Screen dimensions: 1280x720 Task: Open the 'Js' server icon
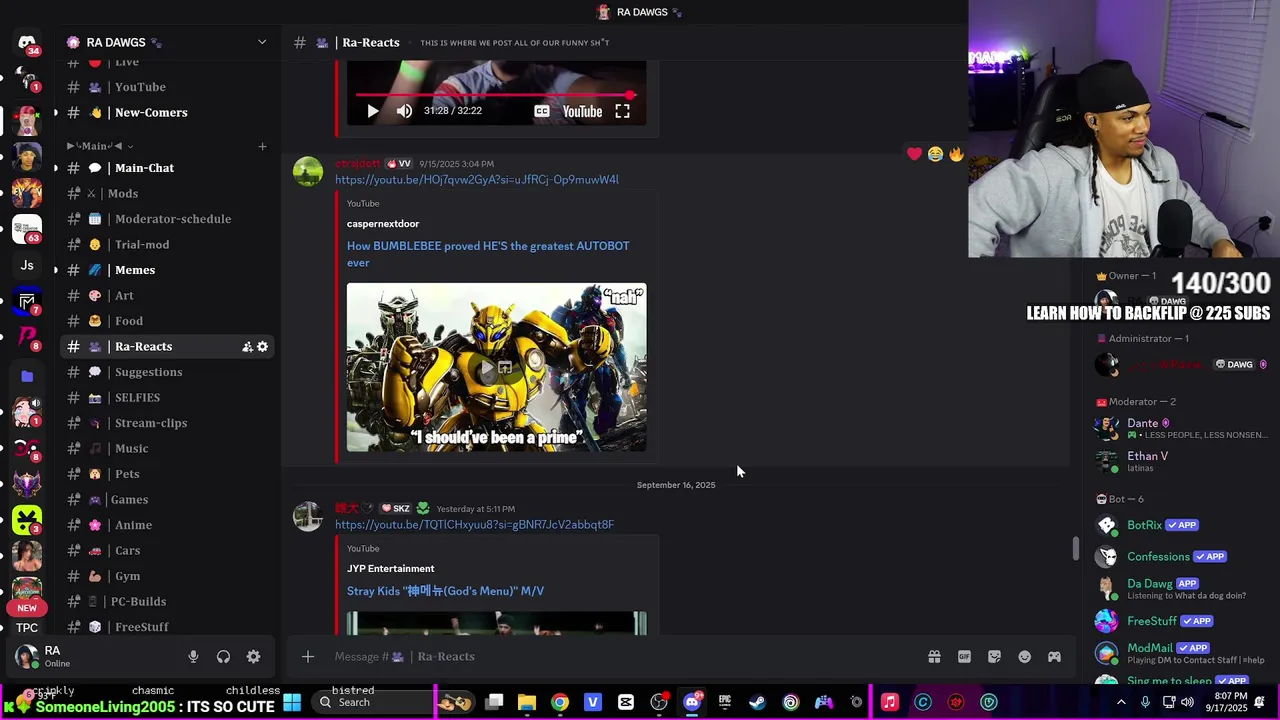[x=27, y=265]
